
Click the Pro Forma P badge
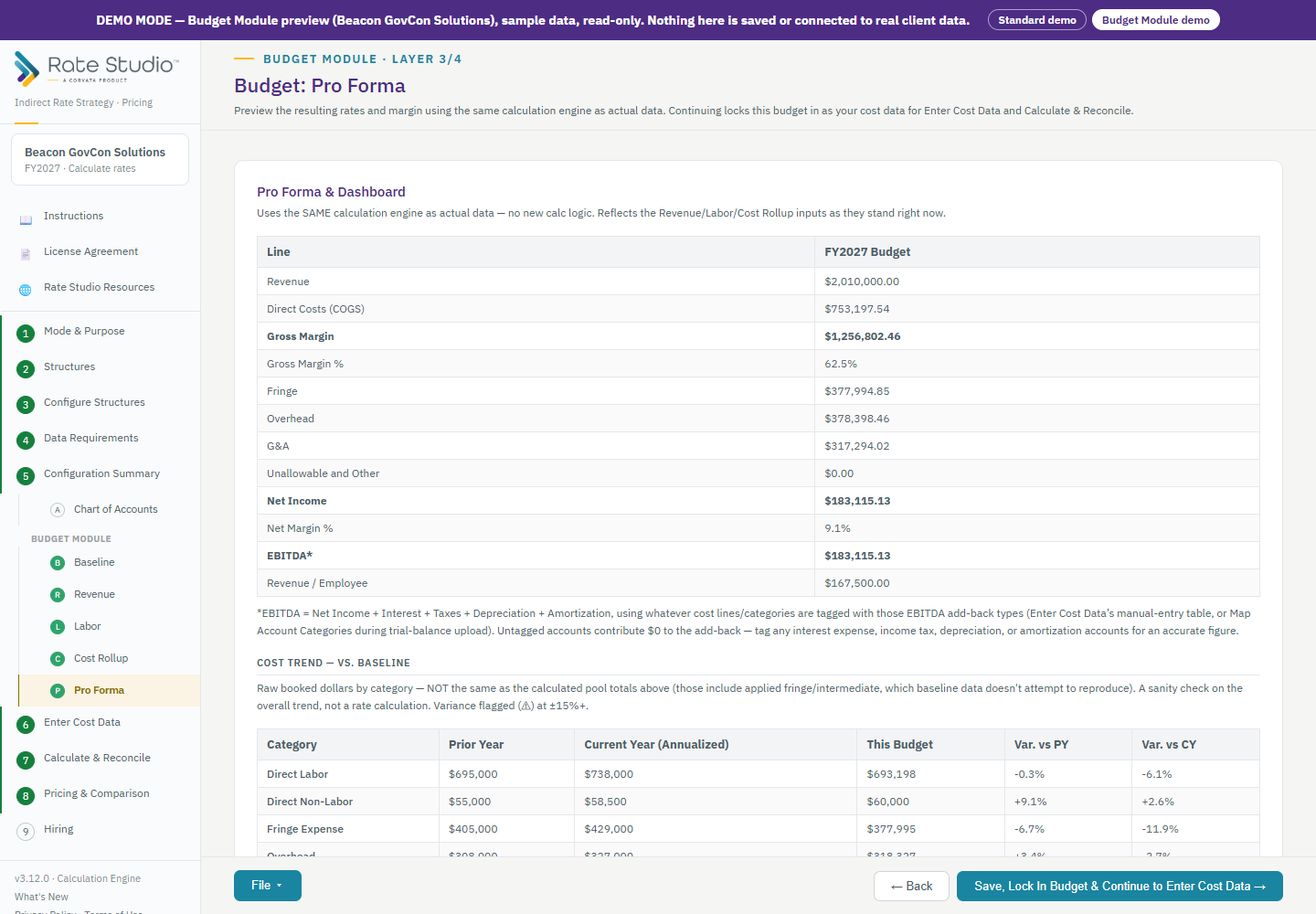[58, 691]
